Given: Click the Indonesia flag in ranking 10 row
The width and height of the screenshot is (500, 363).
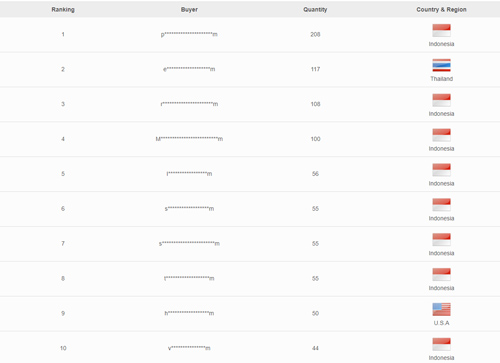Looking at the screenshot, I should (x=441, y=344).
